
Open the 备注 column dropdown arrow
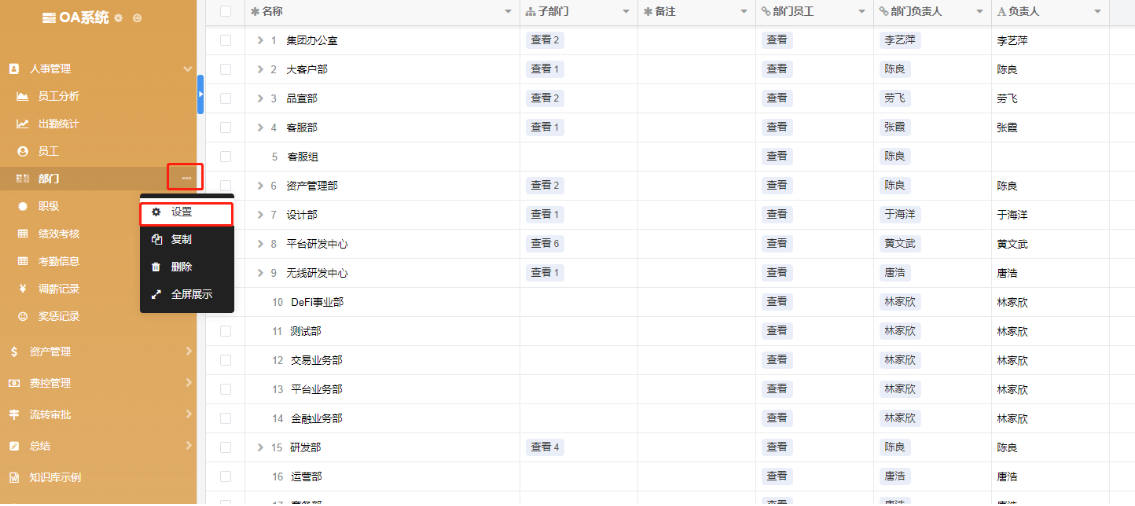point(743,12)
